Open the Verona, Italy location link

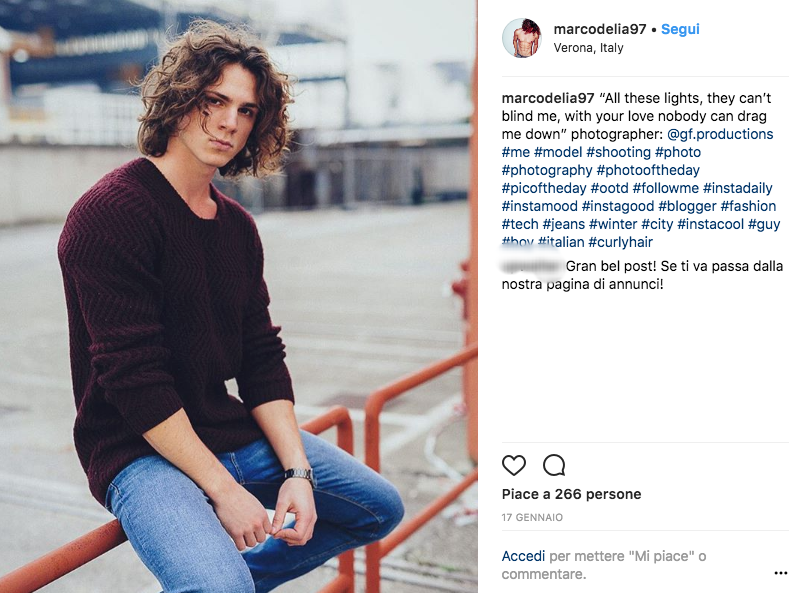point(588,48)
